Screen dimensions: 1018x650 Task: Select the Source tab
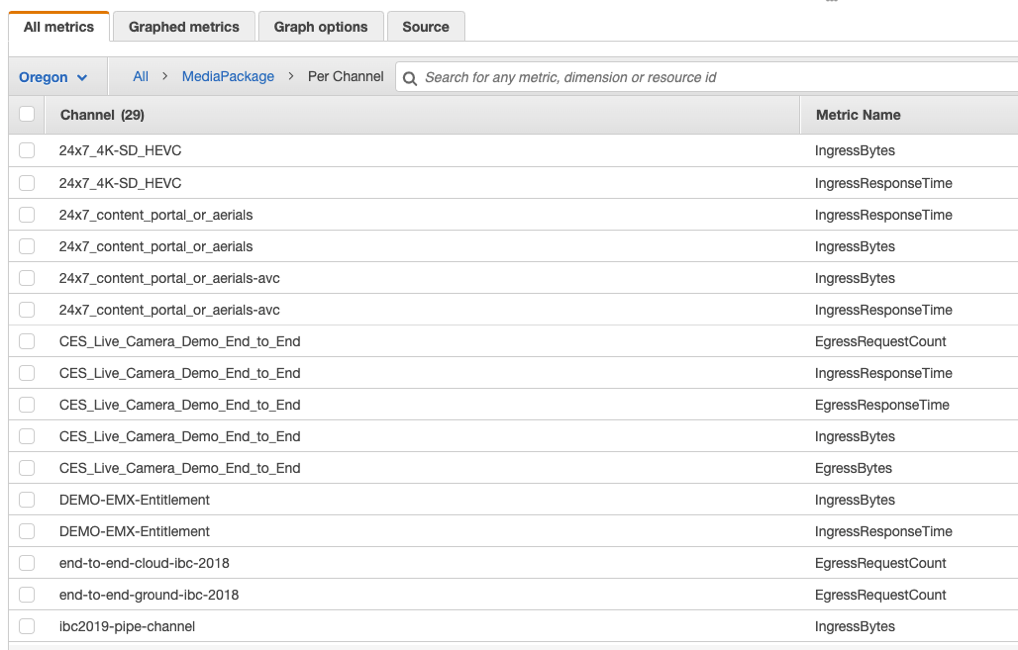[x=425, y=26]
